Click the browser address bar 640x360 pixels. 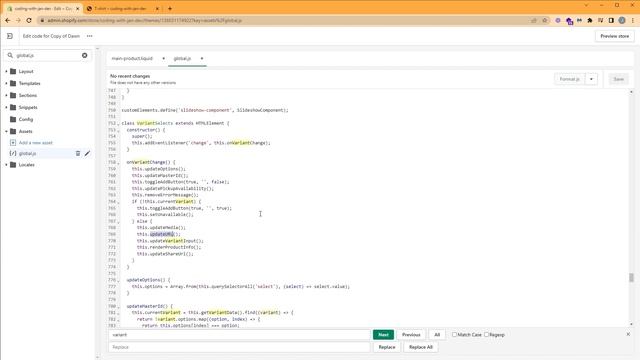coord(286,20)
